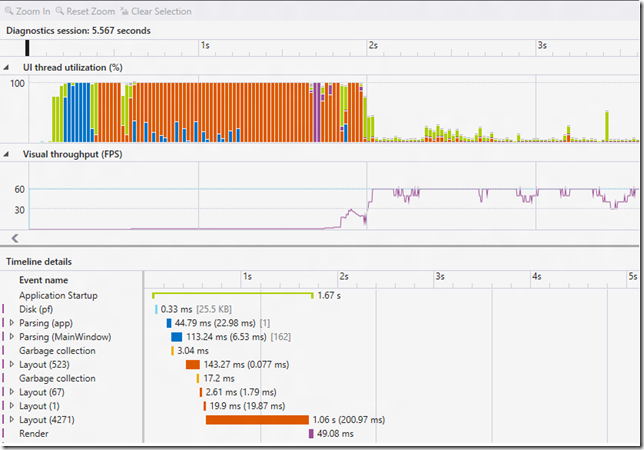Click the 3.04 ms garbage collection label
644x450 pixels.
point(193,351)
